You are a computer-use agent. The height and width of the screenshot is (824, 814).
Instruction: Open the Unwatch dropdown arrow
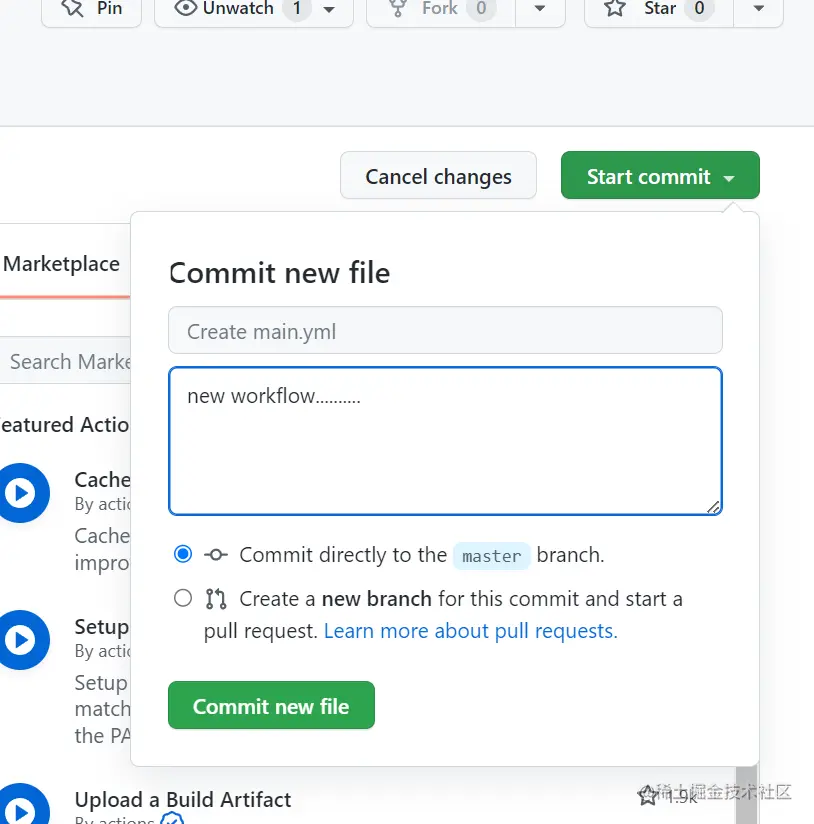click(329, 9)
